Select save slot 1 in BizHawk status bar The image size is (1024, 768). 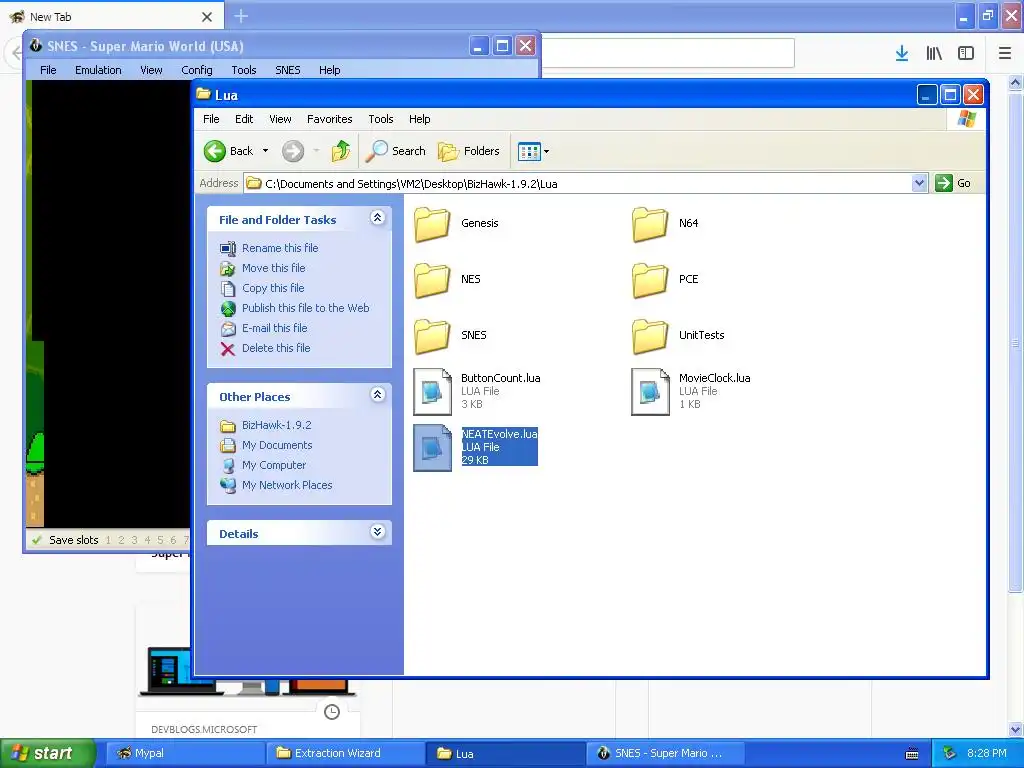[108, 540]
